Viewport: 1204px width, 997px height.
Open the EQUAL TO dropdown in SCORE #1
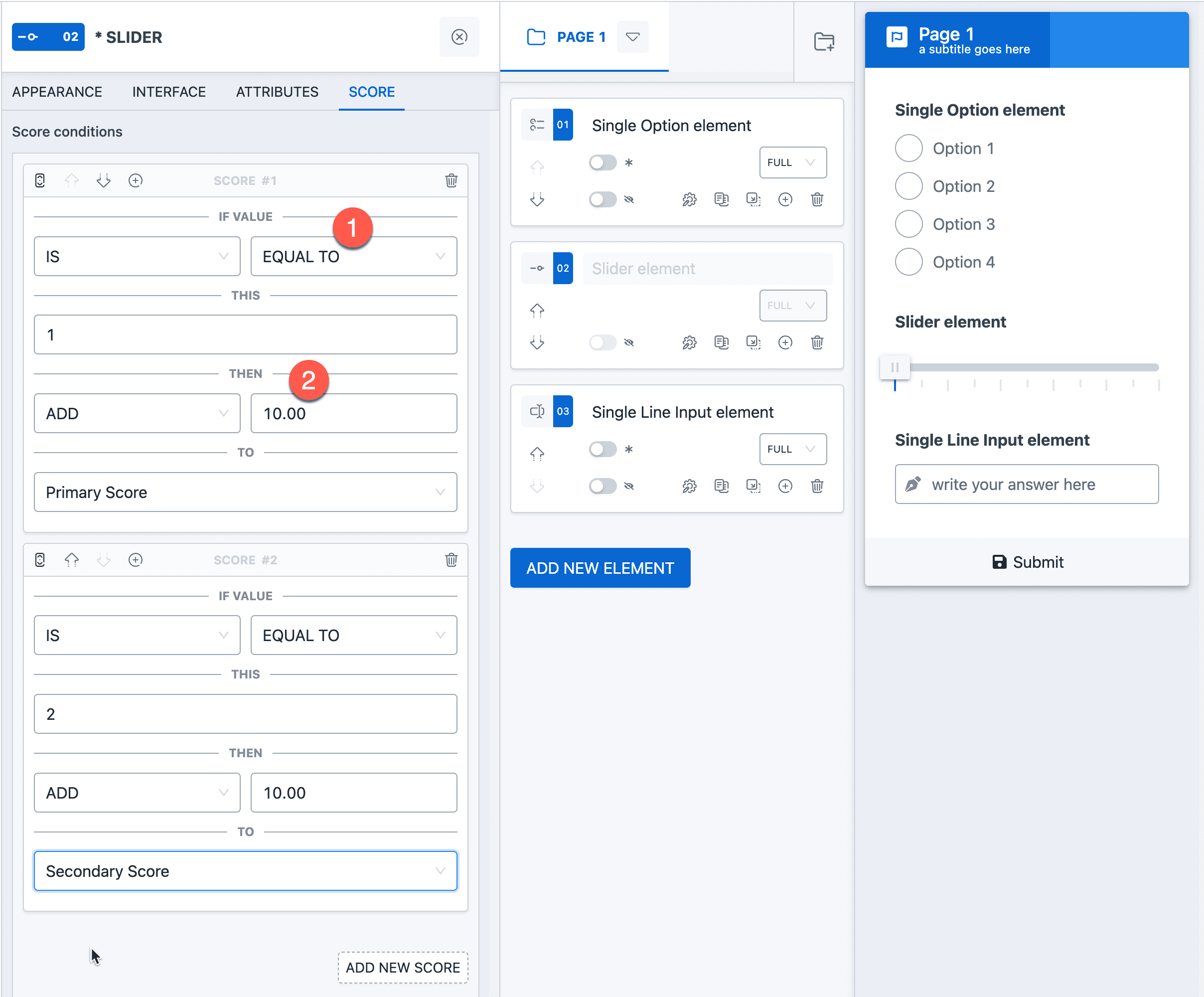[x=354, y=256]
